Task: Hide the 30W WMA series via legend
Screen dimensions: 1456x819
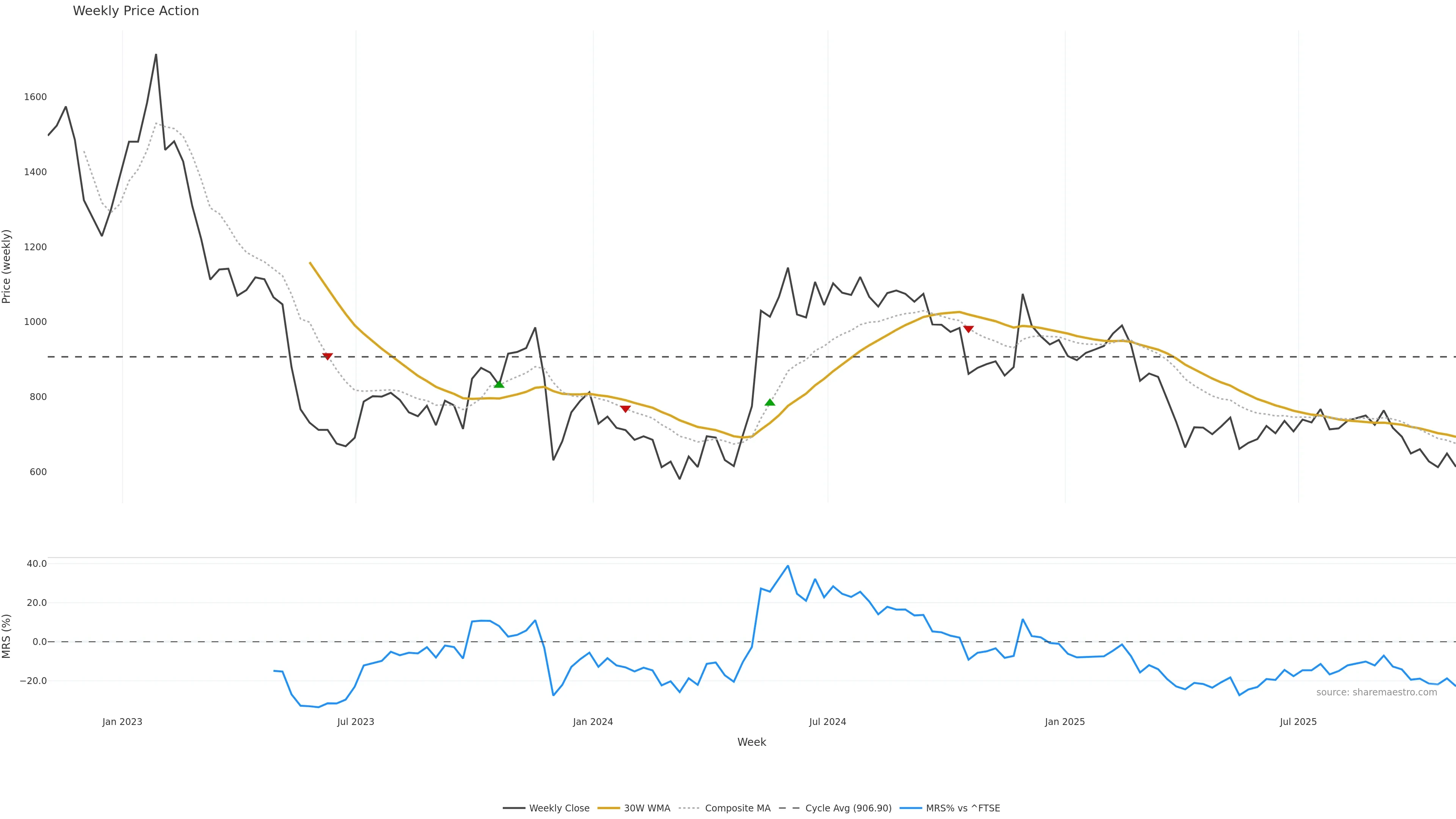Action: pyautogui.click(x=646, y=808)
